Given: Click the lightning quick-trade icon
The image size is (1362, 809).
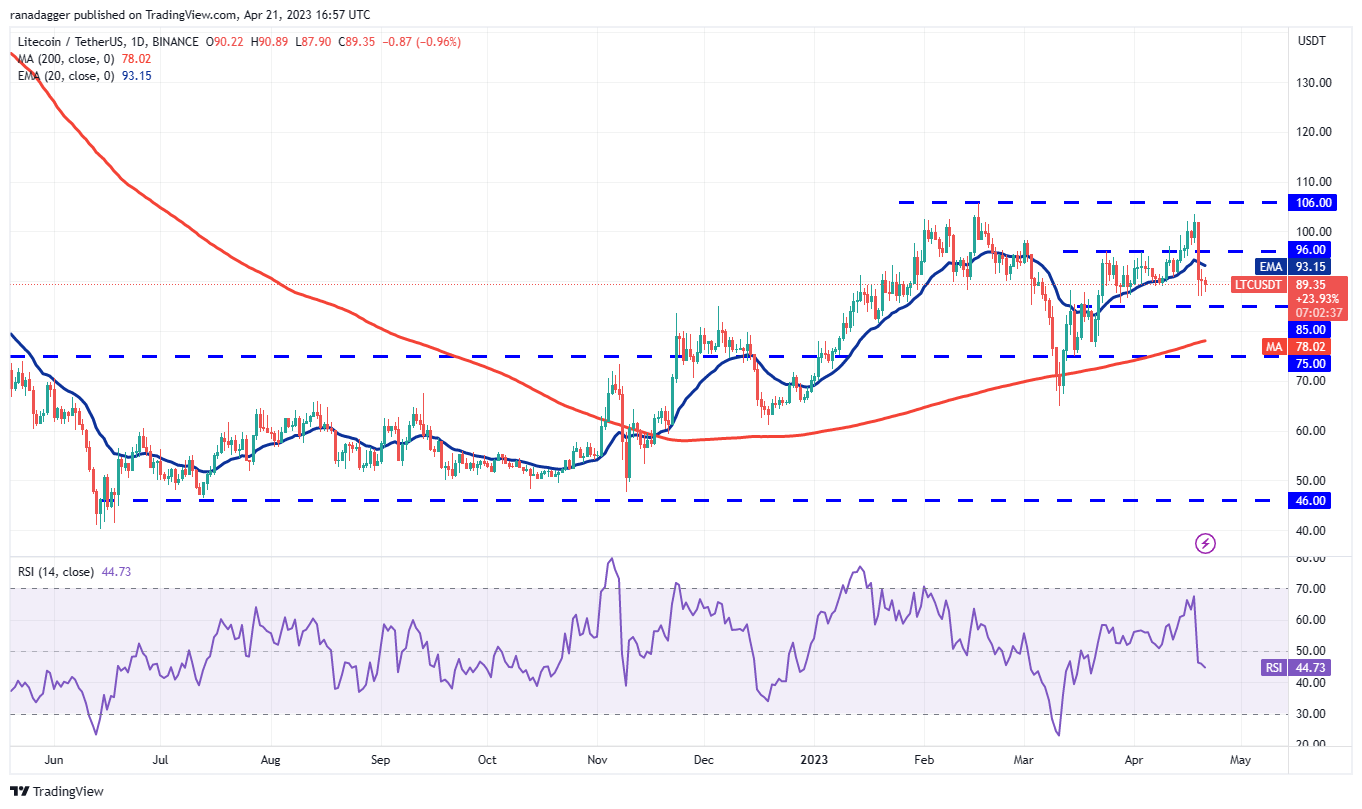Looking at the screenshot, I should [1205, 543].
